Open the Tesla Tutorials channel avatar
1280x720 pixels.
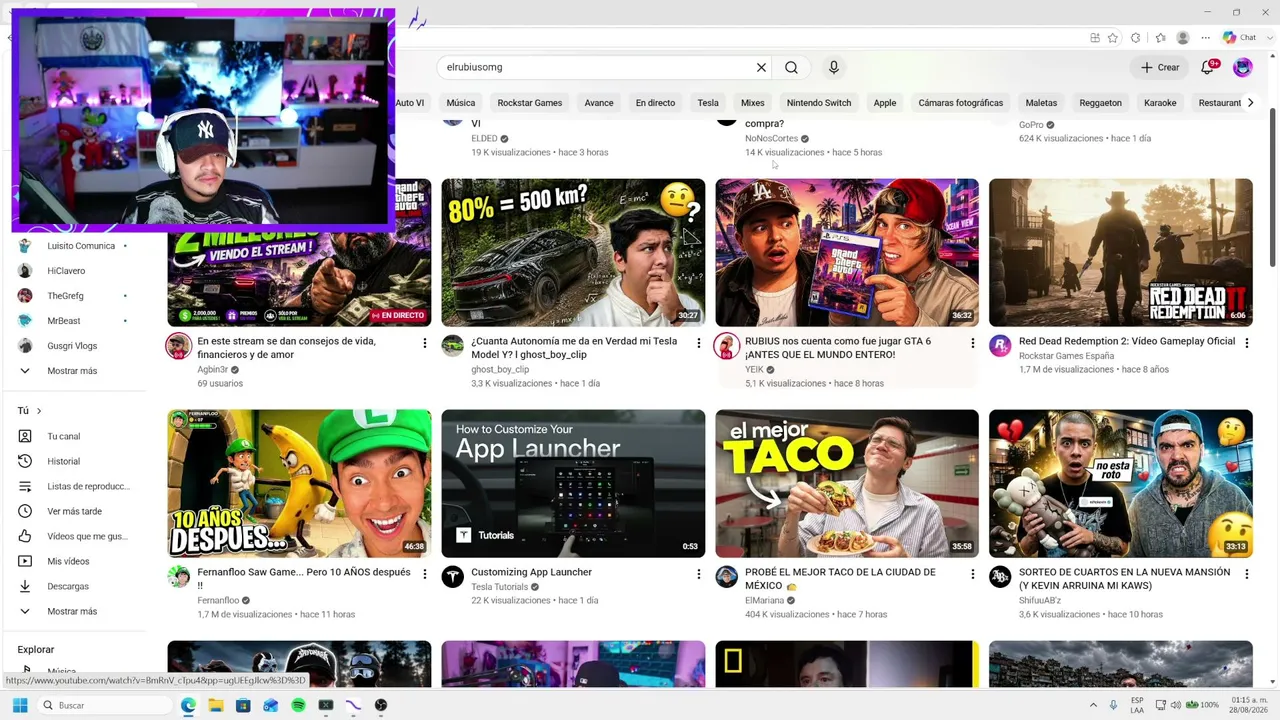[x=453, y=577]
